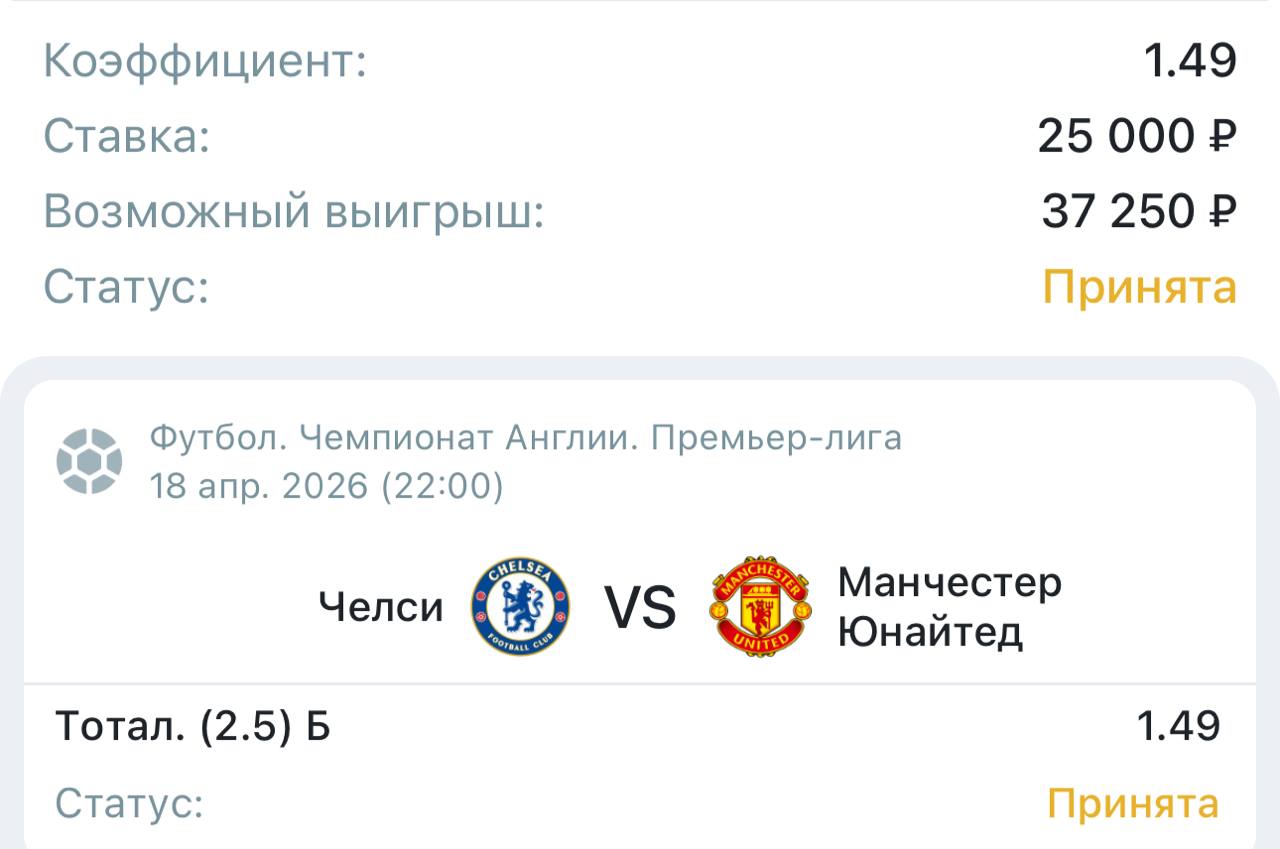The width and height of the screenshot is (1280, 849).
Task: Tap the 1.49 odds in the match card
Action: coord(1178,726)
